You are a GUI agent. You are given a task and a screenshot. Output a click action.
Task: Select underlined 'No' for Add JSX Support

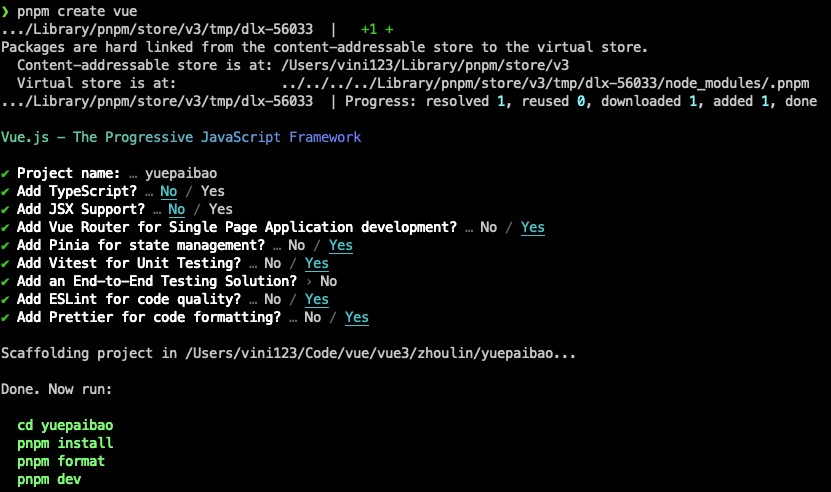pyautogui.click(x=176, y=209)
